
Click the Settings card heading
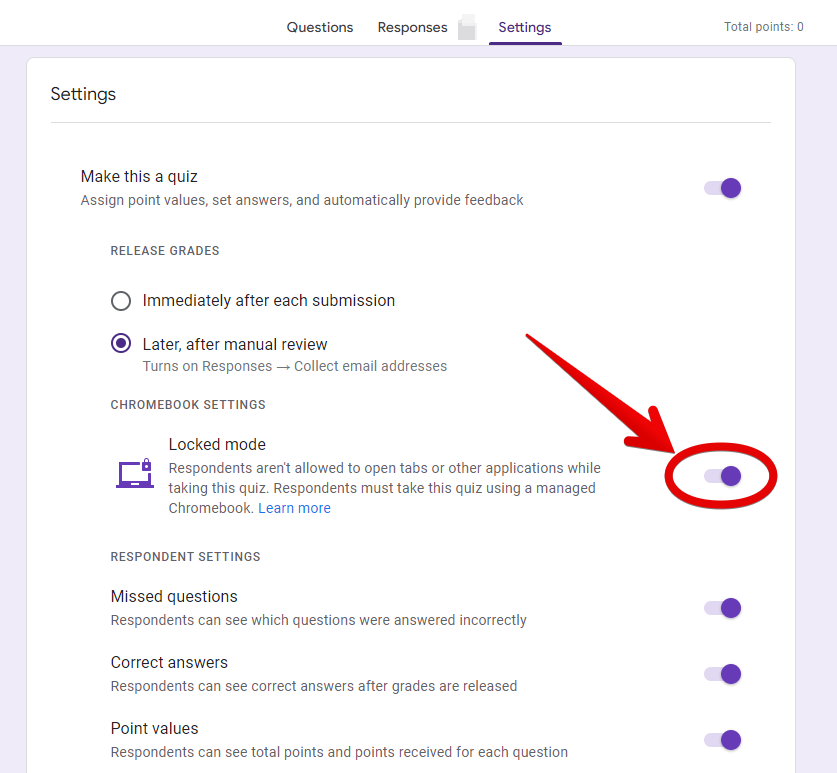[x=83, y=94]
